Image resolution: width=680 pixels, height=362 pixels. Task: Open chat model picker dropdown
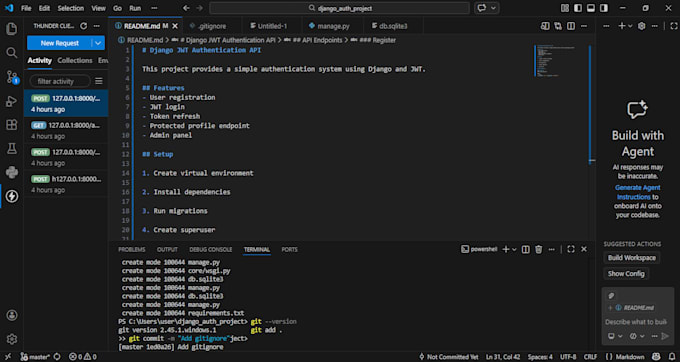pos(637,336)
